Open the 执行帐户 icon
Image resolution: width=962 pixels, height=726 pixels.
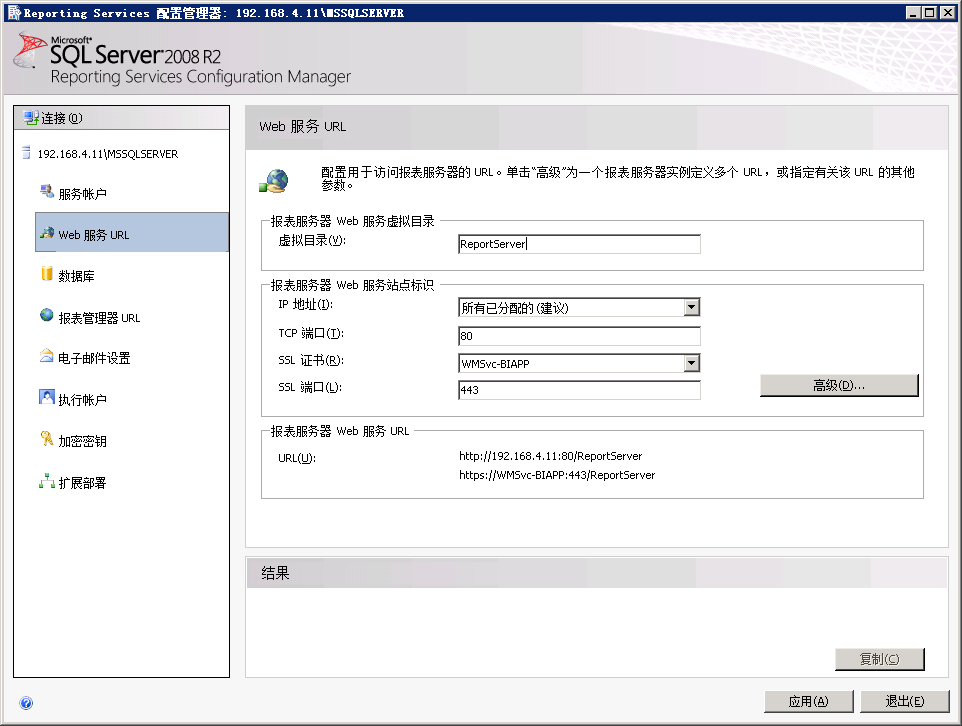point(47,398)
